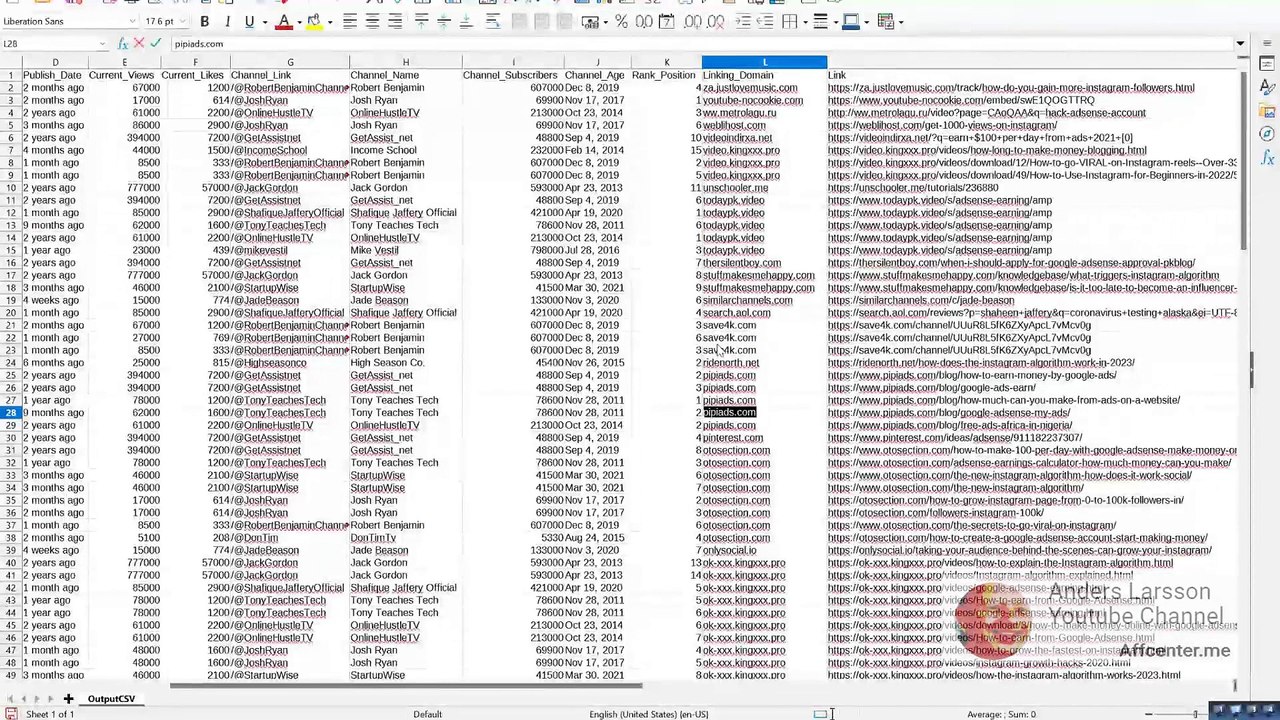Open the border style tool
The width and height of the screenshot is (1280, 720).
pos(821,21)
